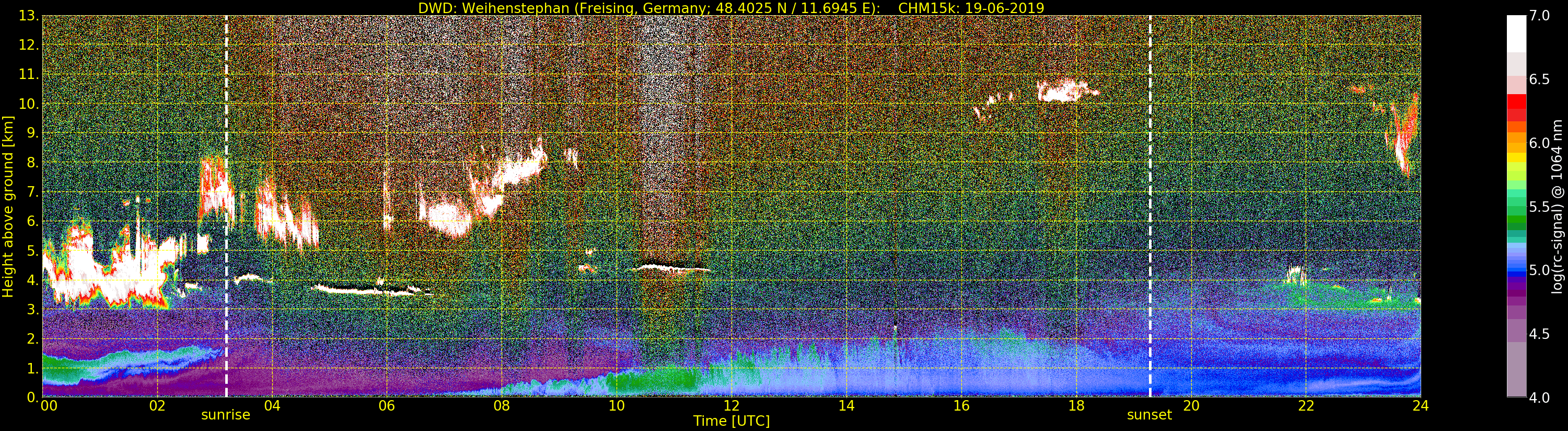Click the 'sunrise' label below the time axis

pos(226,415)
